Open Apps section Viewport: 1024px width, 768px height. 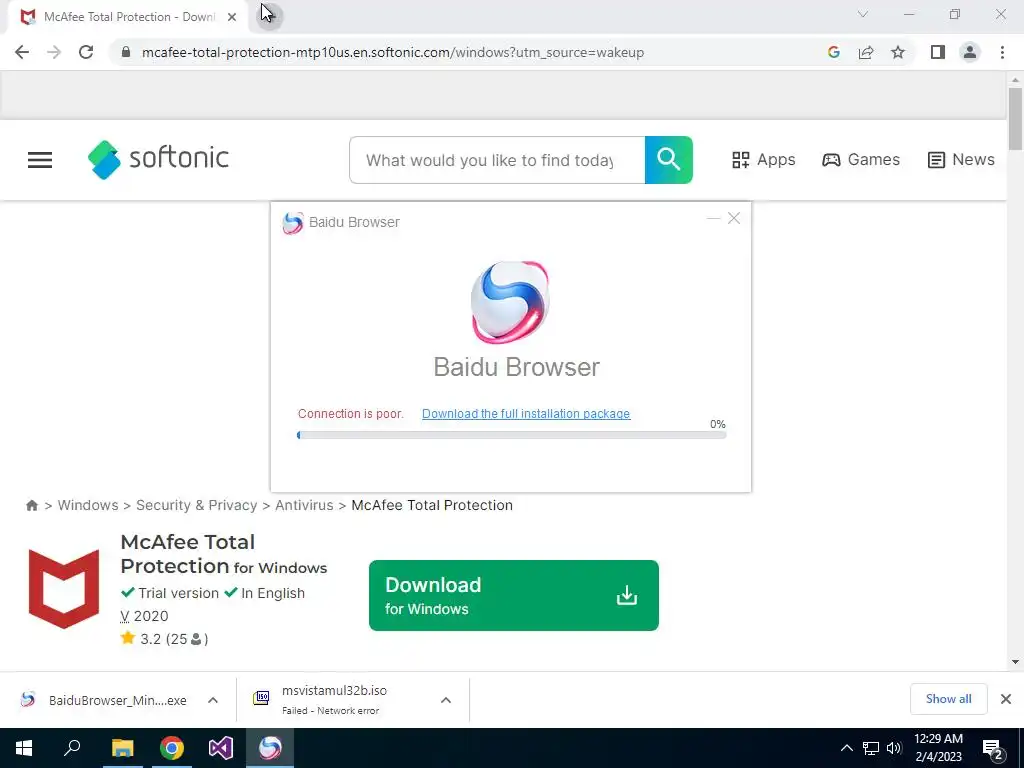click(763, 160)
